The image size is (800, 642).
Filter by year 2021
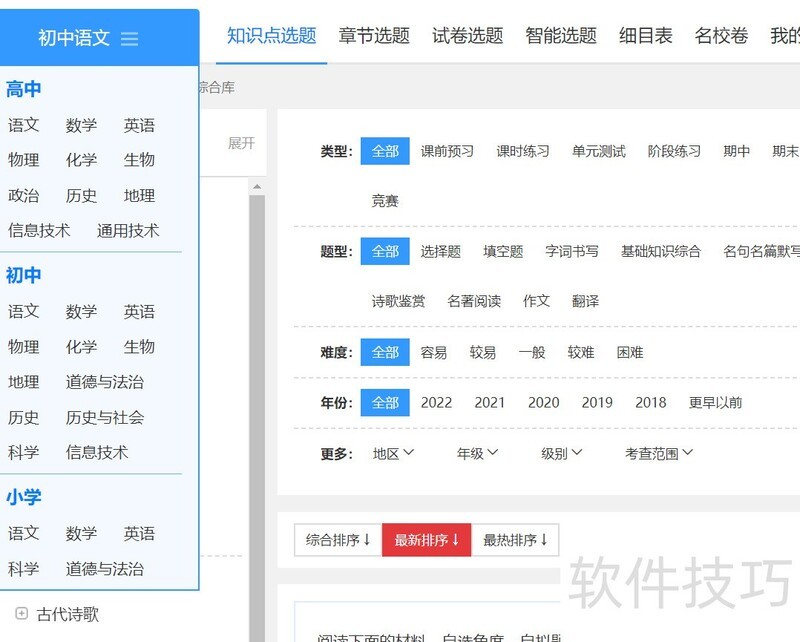(490, 402)
